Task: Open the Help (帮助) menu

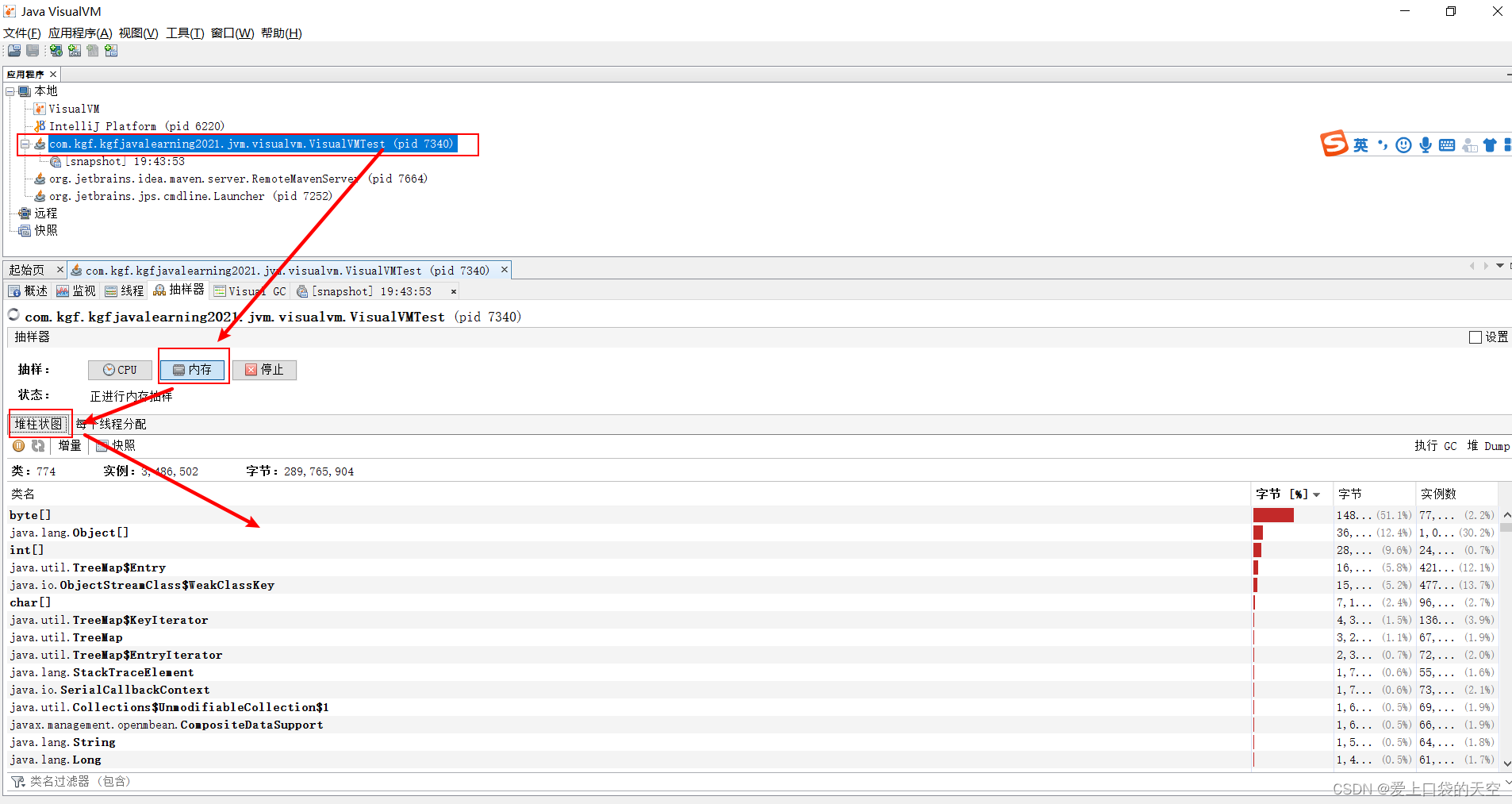Action: point(282,33)
